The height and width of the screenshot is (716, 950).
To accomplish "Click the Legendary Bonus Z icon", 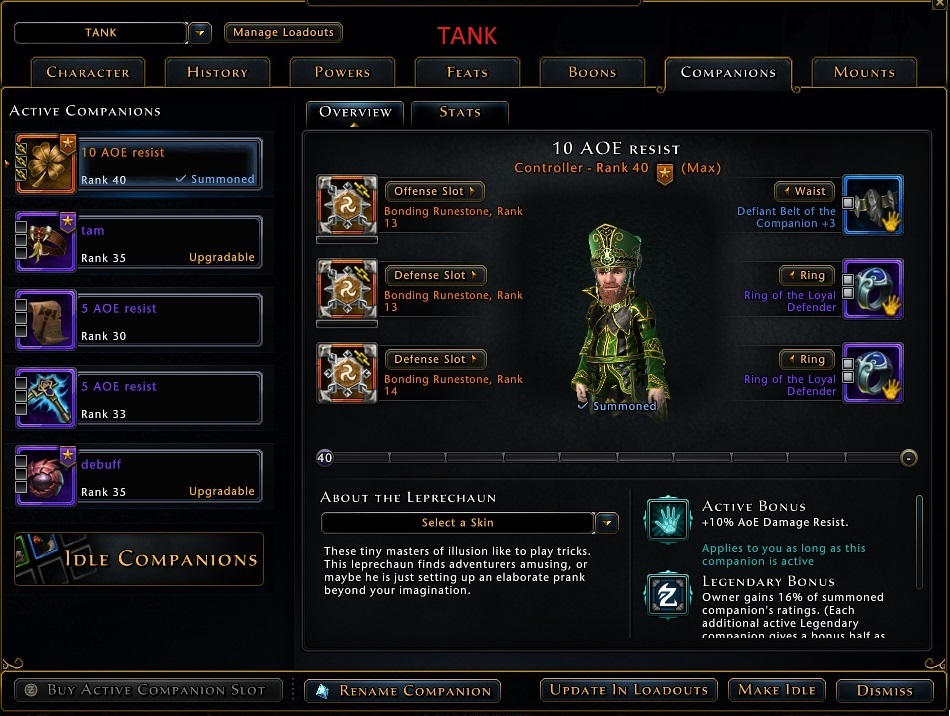I will pos(667,594).
